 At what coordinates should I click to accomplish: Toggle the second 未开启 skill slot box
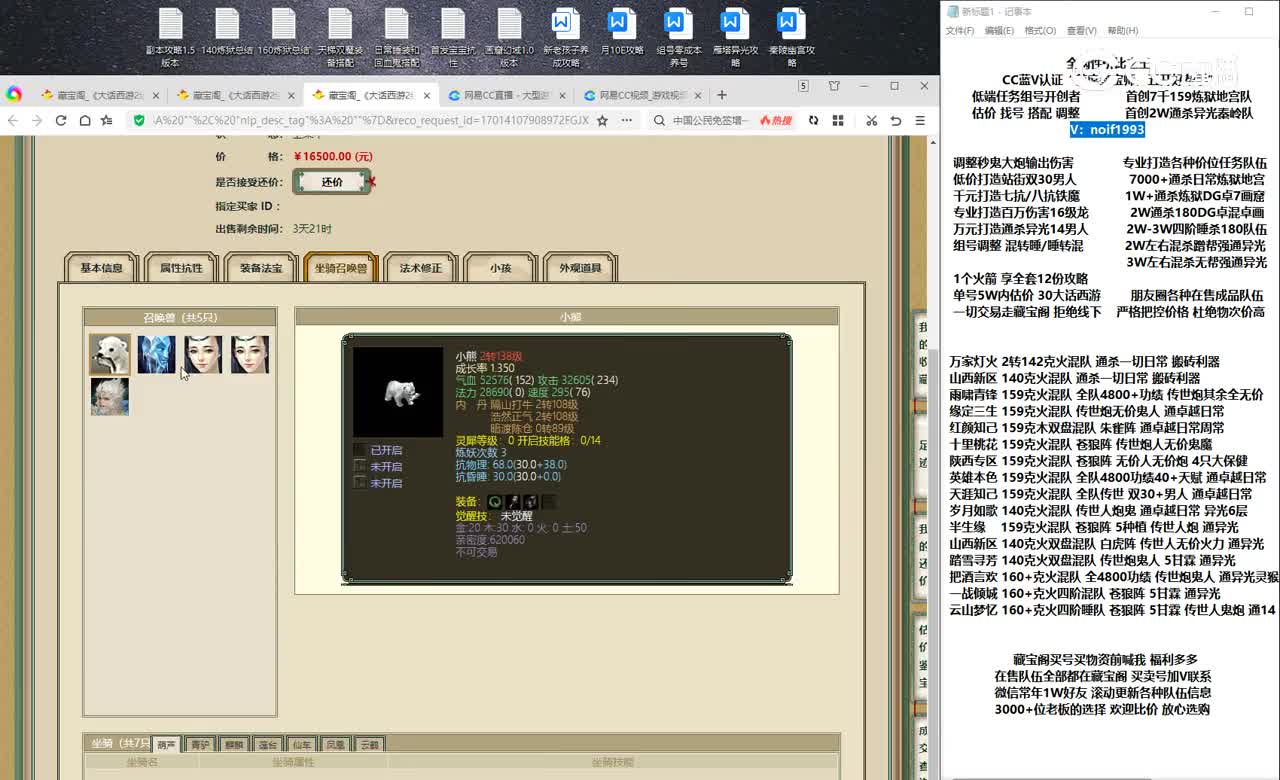tap(360, 482)
